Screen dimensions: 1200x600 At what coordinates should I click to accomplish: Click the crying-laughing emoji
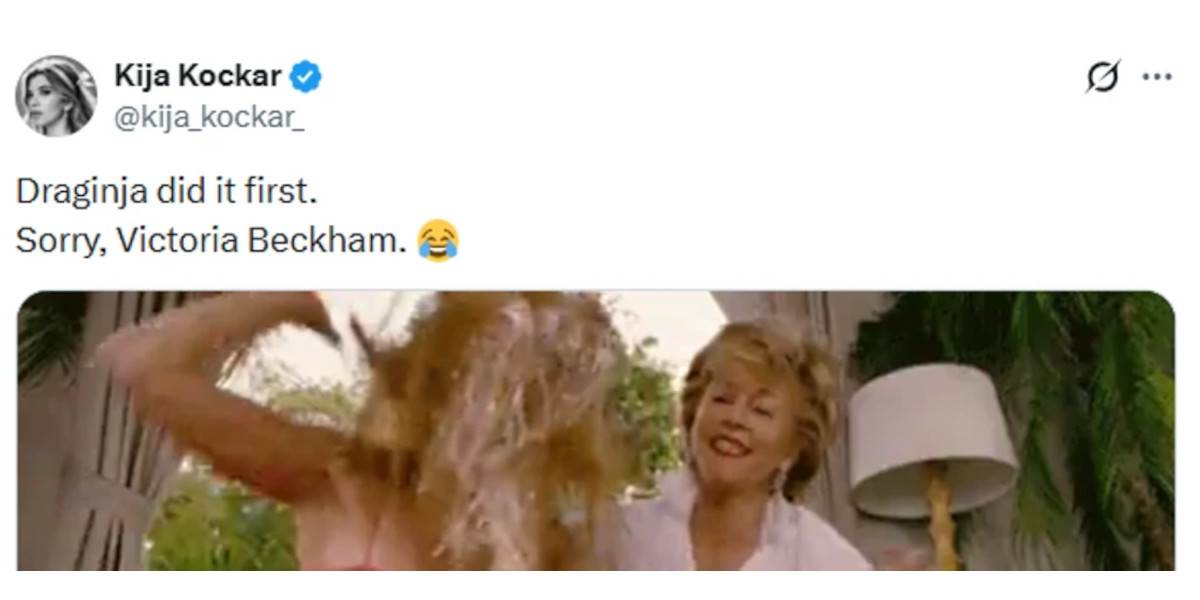tap(438, 241)
